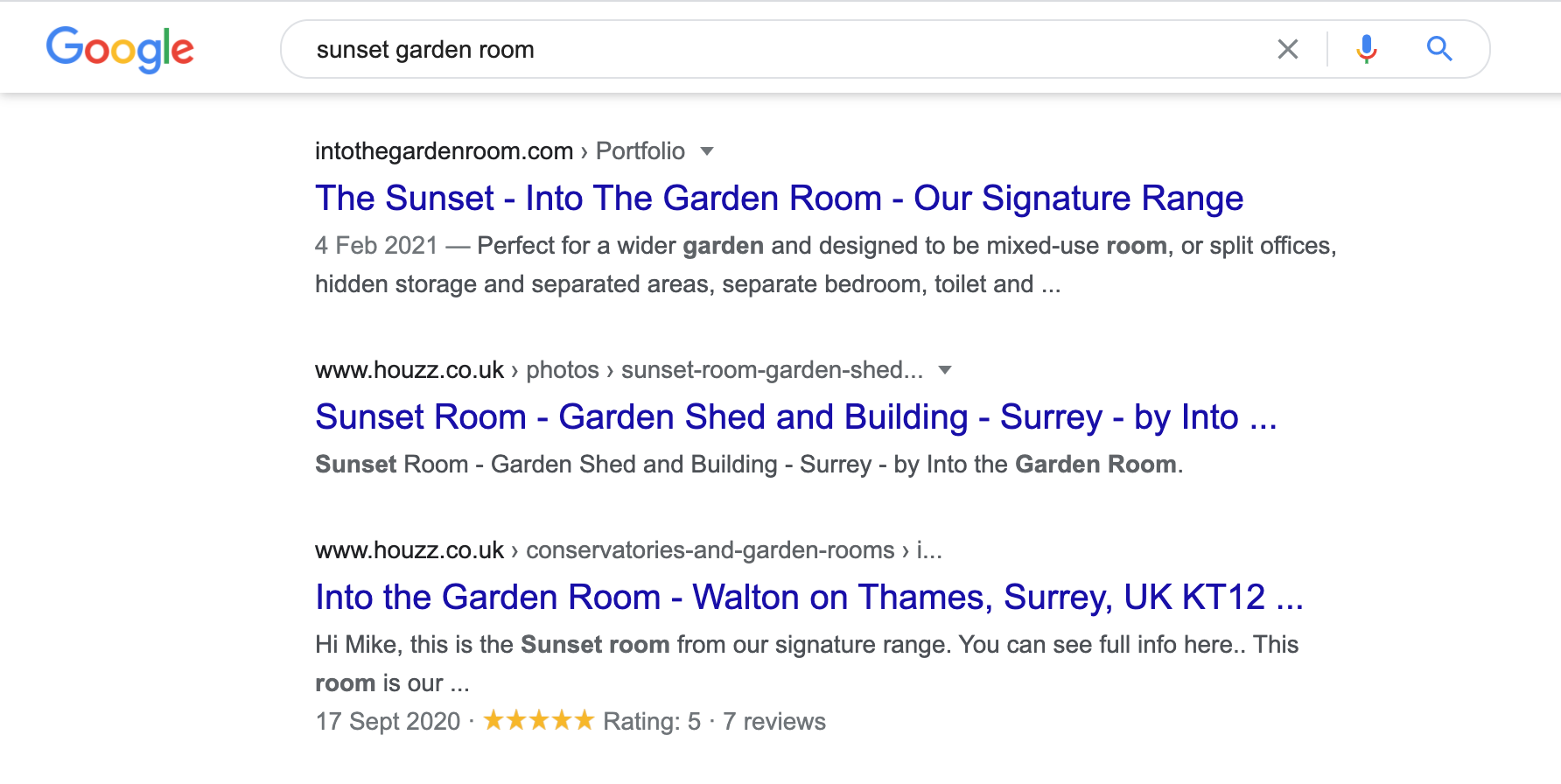This screenshot has width=1561, height=784.
Task: Open 'The Sunset - Into The Garden Room' result
Action: pos(779,198)
